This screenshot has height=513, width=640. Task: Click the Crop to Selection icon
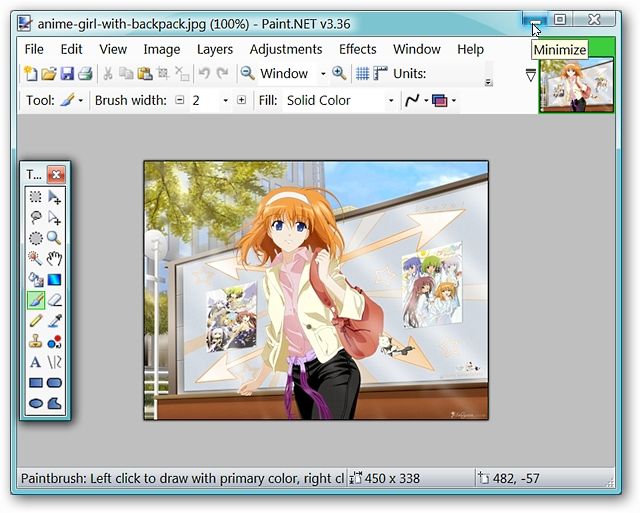pos(163,74)
